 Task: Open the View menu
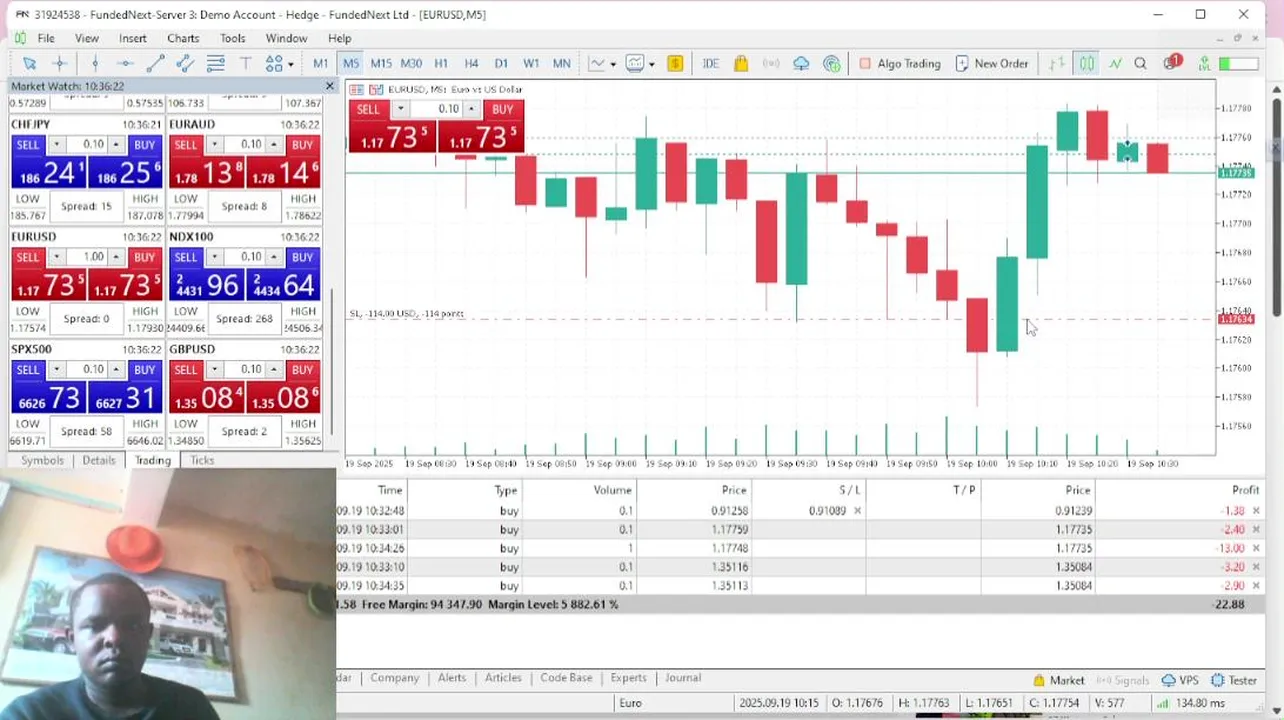87,38
